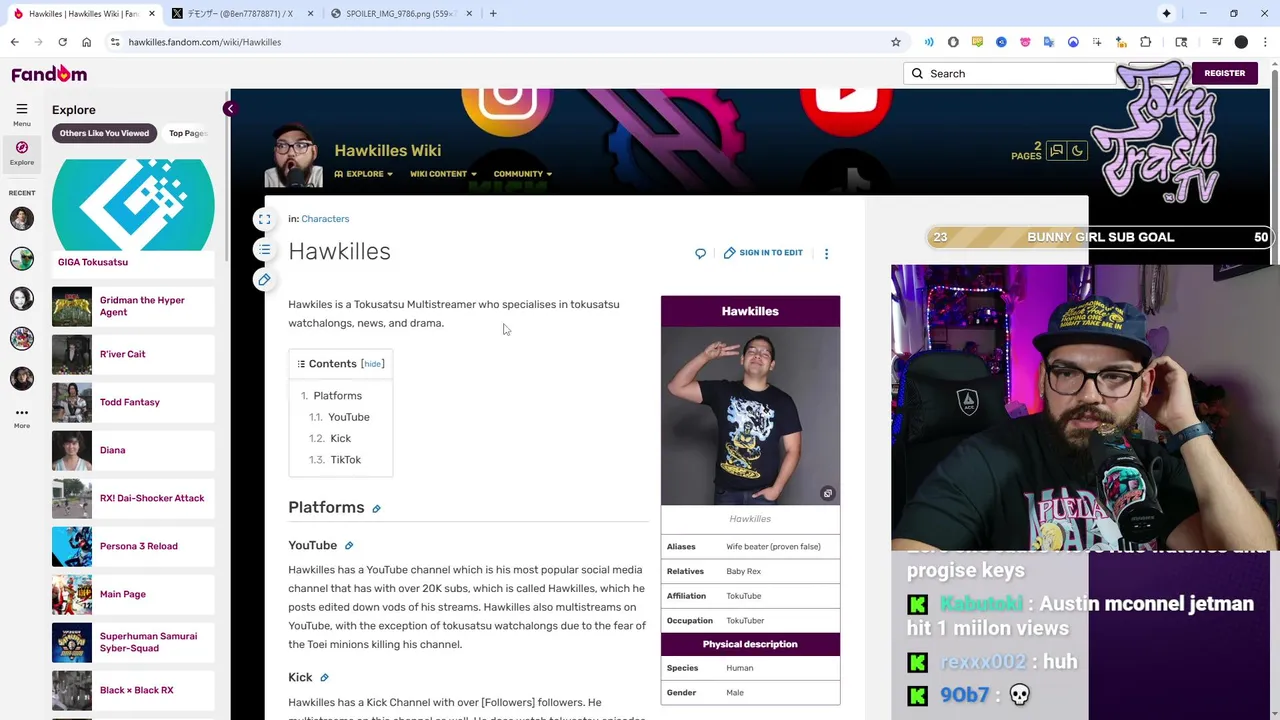Open RX! Dai-Shocker Attack recommendation
The height and width of the screenshot is (720, 1280).
point(133,498)
